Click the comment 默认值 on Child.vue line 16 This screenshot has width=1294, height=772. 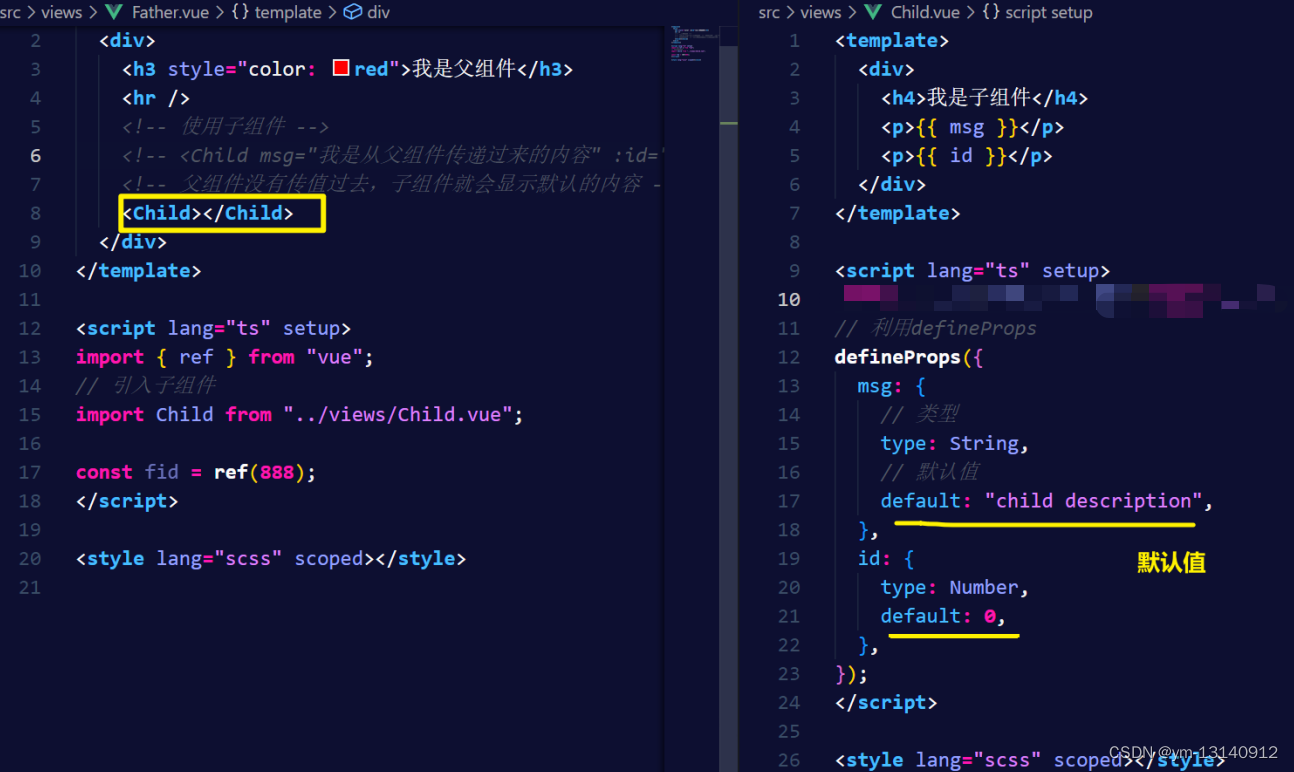click(x=931, y=472)
